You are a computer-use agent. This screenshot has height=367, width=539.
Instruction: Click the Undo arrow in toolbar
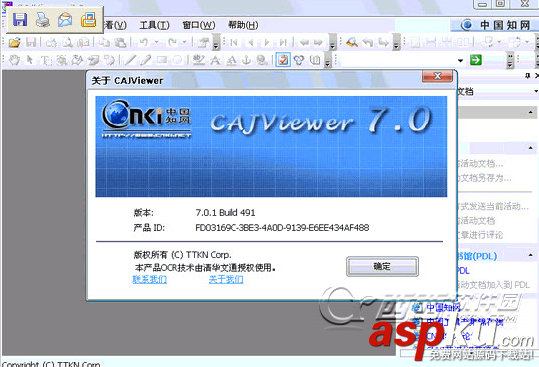(x=144, y=42)
